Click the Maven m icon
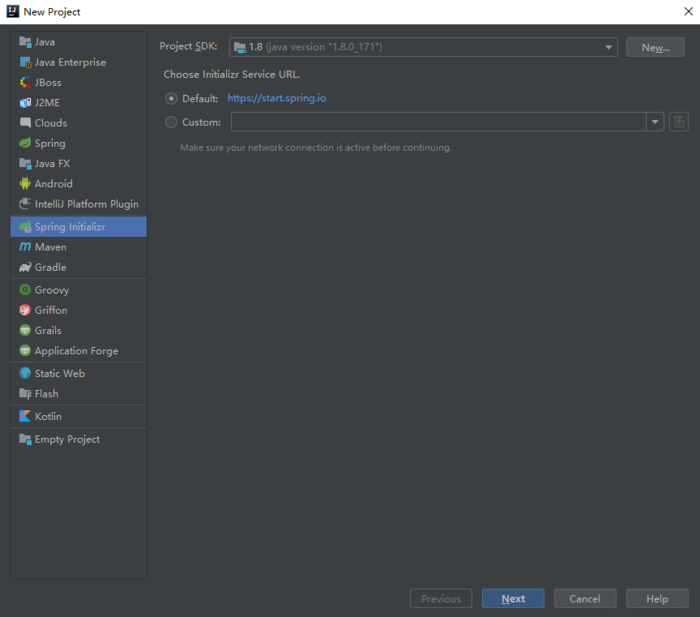Image resolution: width=700 pixels, height=617 pixels. [25, 247]
